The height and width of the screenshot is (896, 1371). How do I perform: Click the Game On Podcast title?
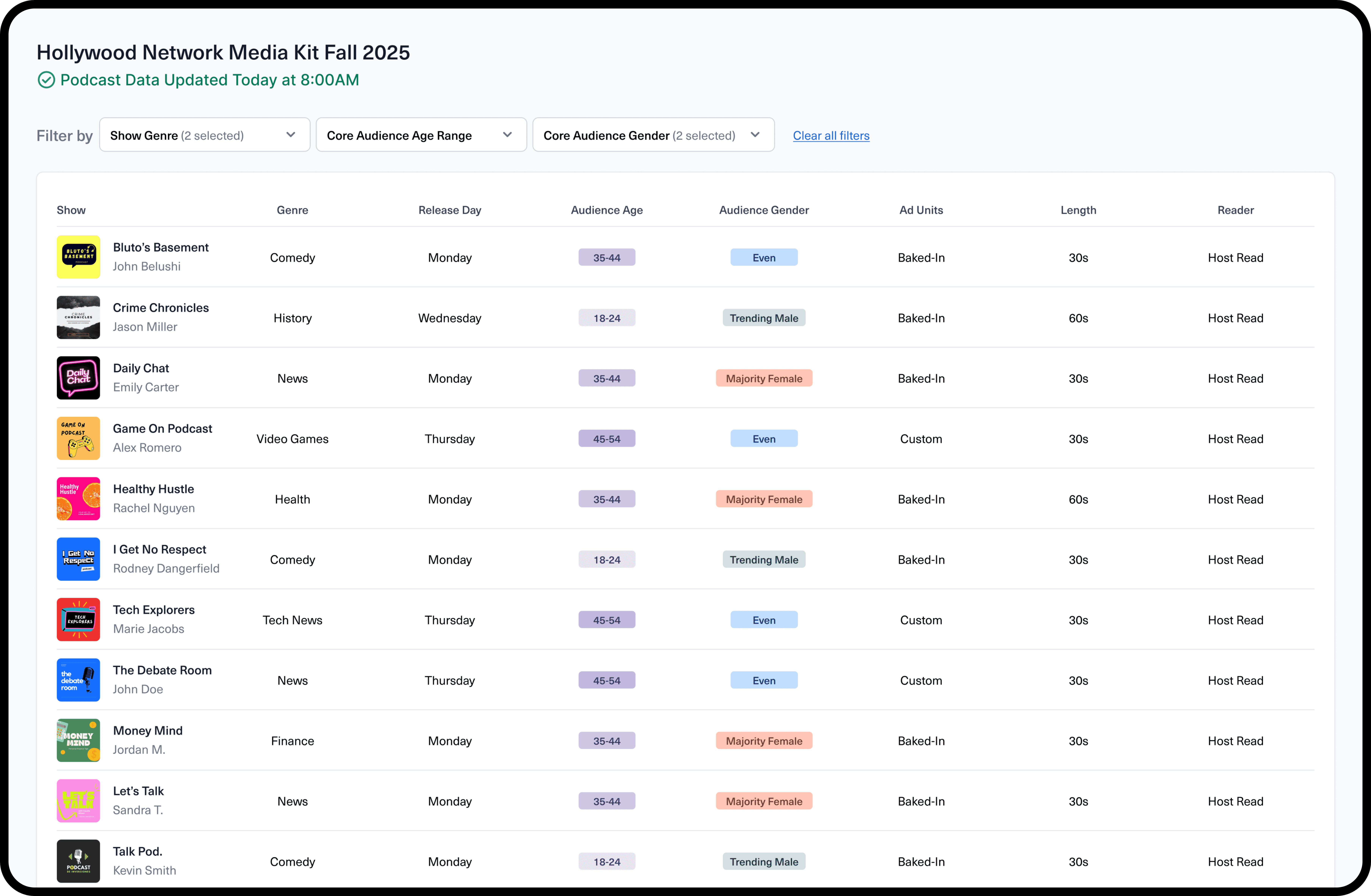(162, 429)
